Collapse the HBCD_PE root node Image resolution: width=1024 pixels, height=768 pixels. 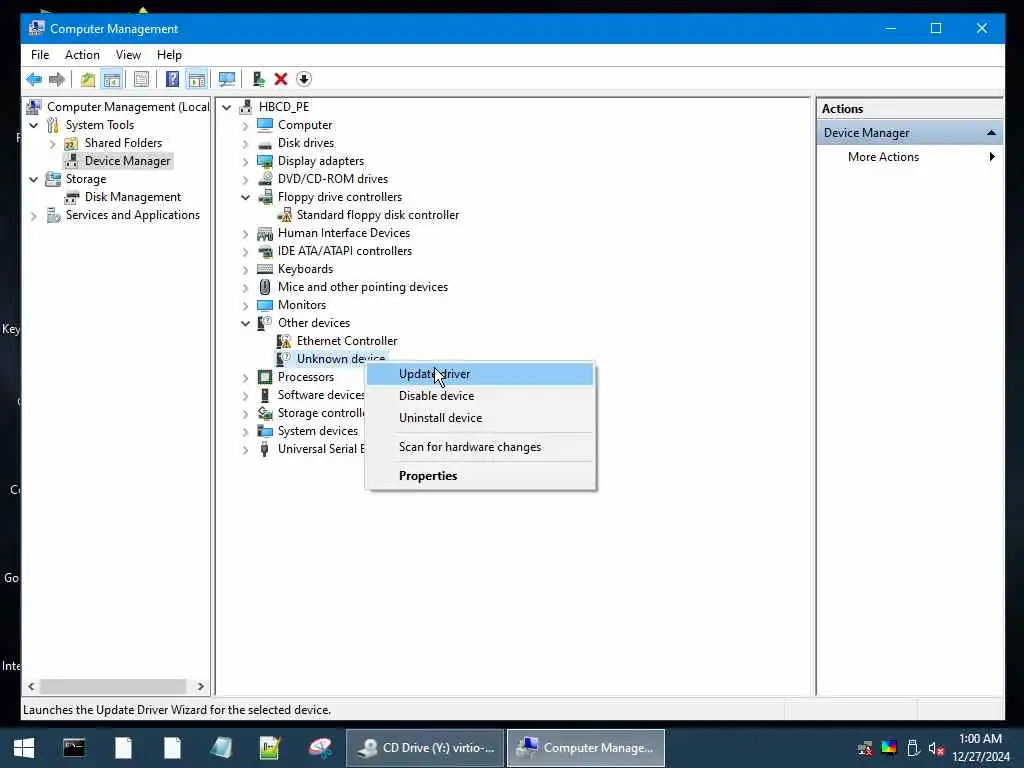tap(227, 107)
